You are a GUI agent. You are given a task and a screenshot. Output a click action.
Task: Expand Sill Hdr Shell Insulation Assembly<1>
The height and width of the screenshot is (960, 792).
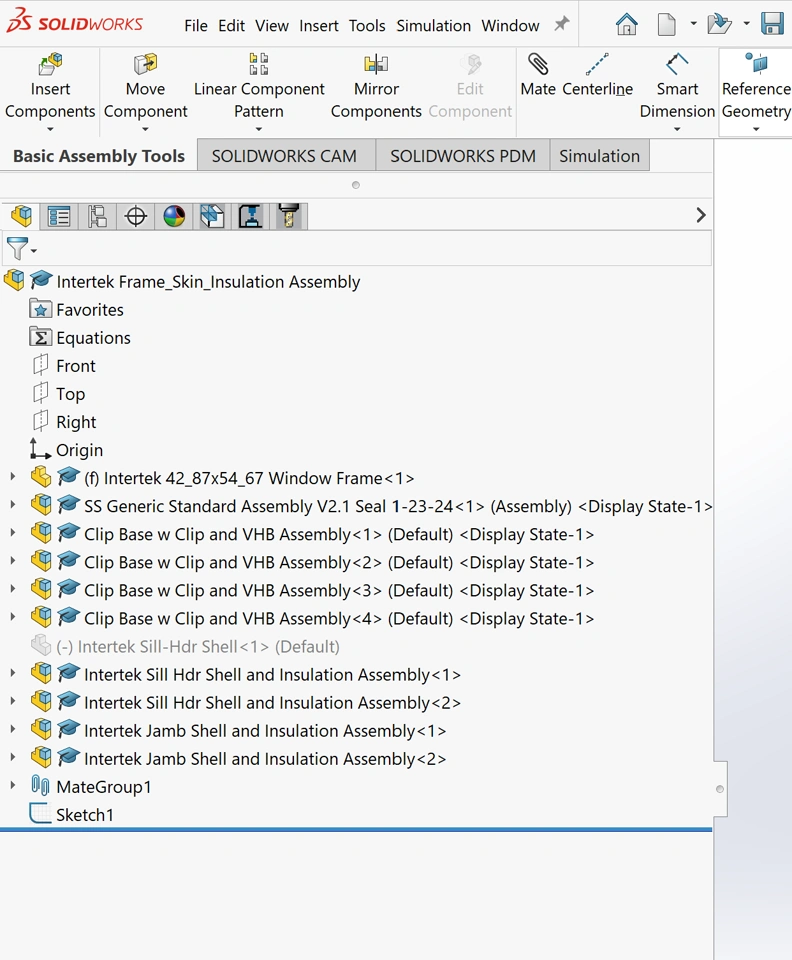click(x=12, y=673)
